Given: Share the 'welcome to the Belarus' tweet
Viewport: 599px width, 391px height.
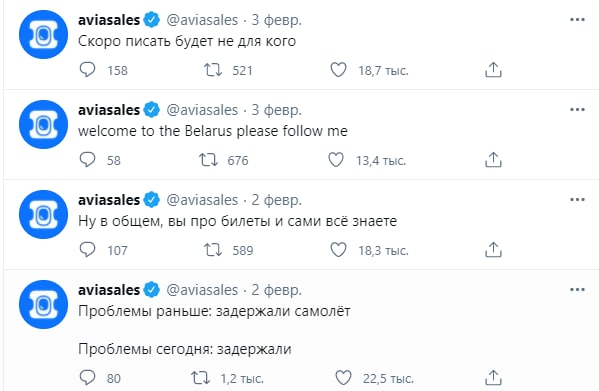Looking at the screenshot, I should [x=493, y=160].
